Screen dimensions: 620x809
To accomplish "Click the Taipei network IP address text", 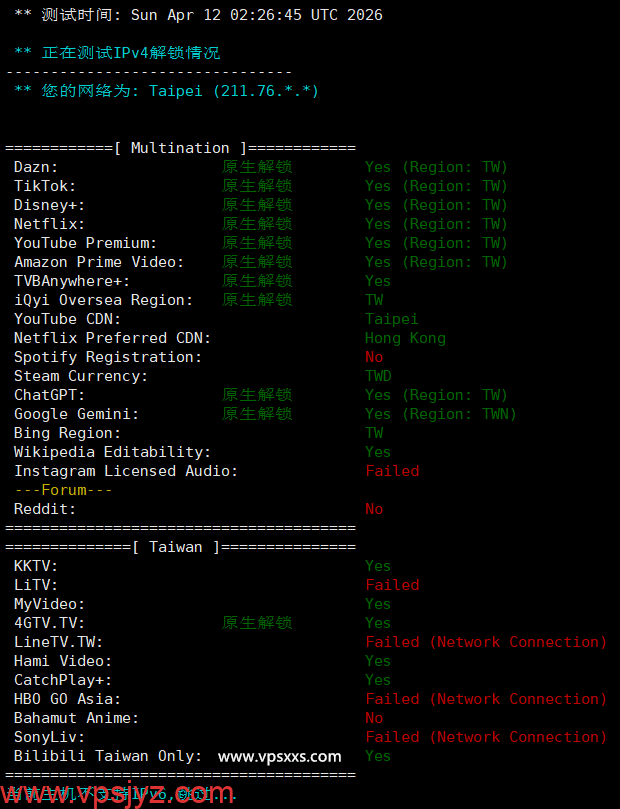I will 233,91.
